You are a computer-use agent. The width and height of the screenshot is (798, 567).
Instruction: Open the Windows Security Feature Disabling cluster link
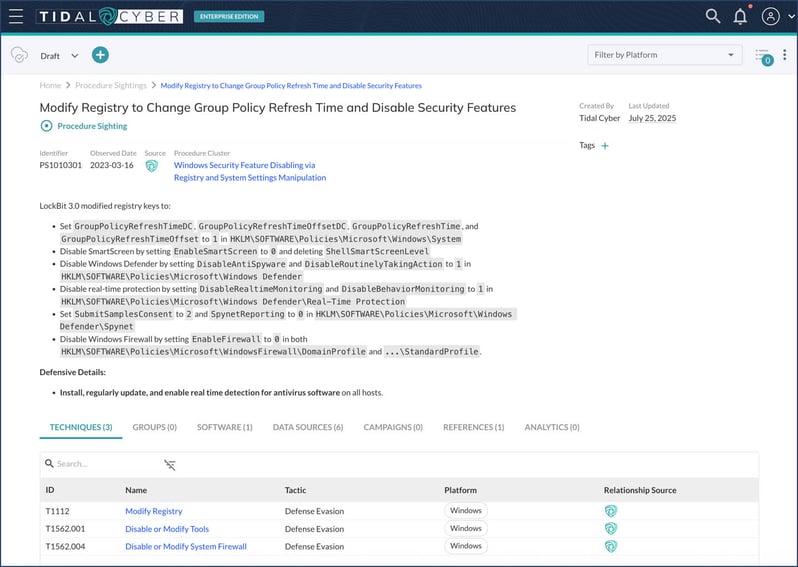tap(250, 172)
